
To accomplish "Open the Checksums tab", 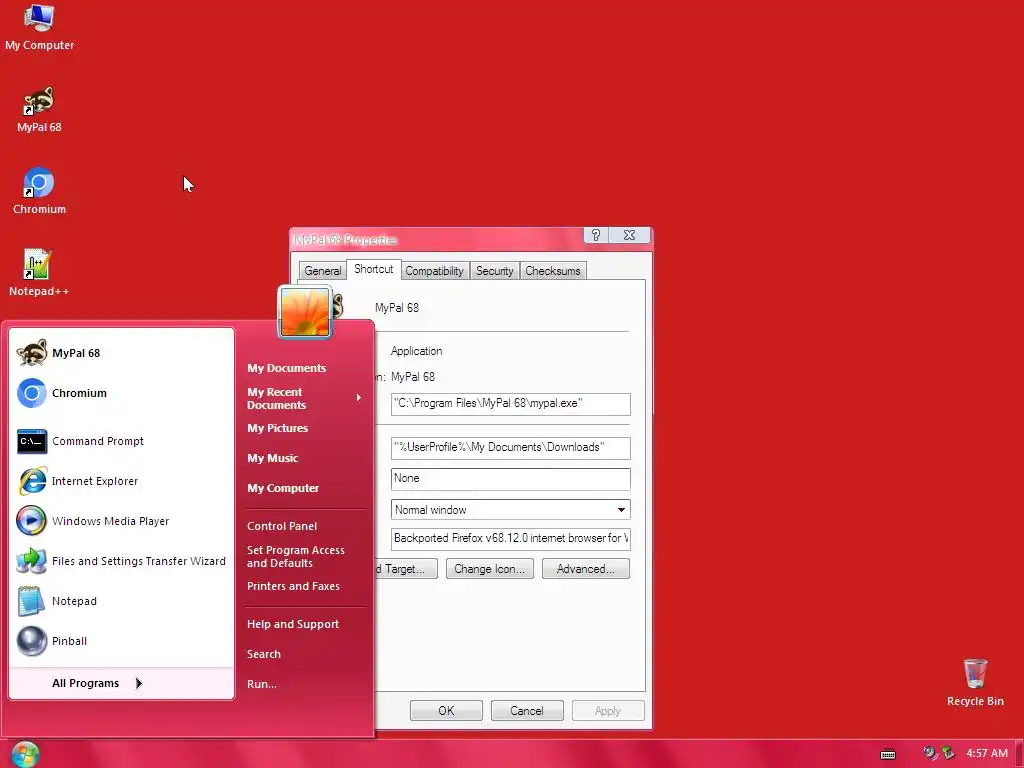I will tap(552, 271).
